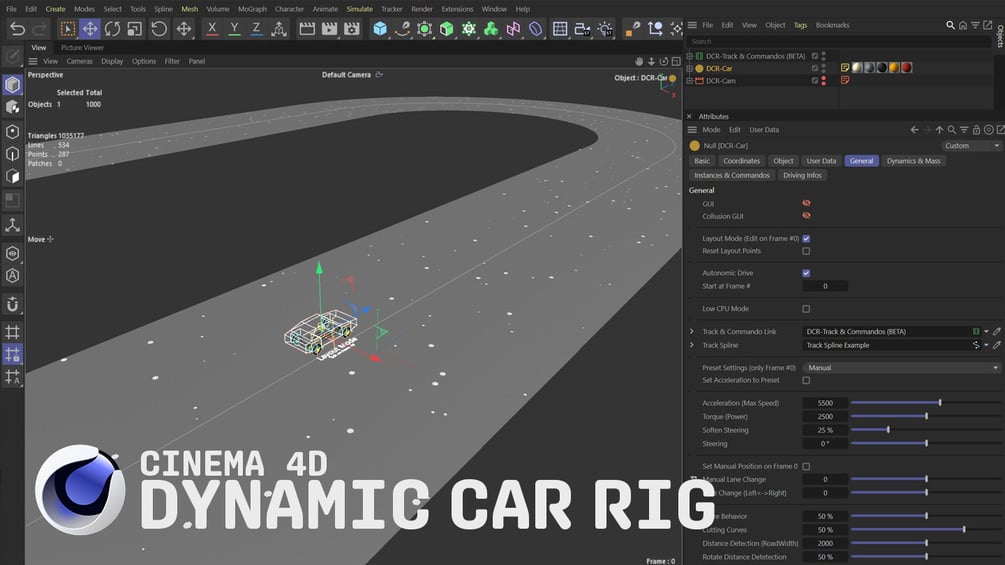
Task: Open the spline pen tool icon
Action: coord(403,29)
